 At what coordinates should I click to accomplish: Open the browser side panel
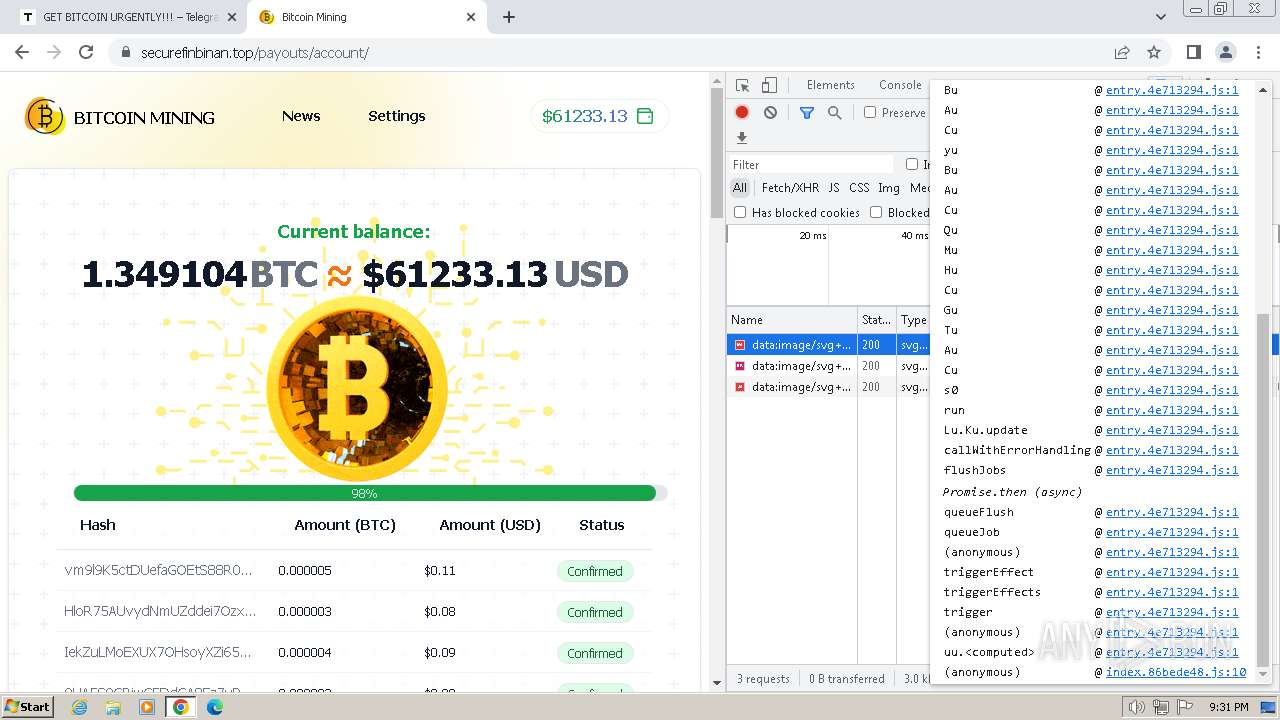click(1194, 52)
